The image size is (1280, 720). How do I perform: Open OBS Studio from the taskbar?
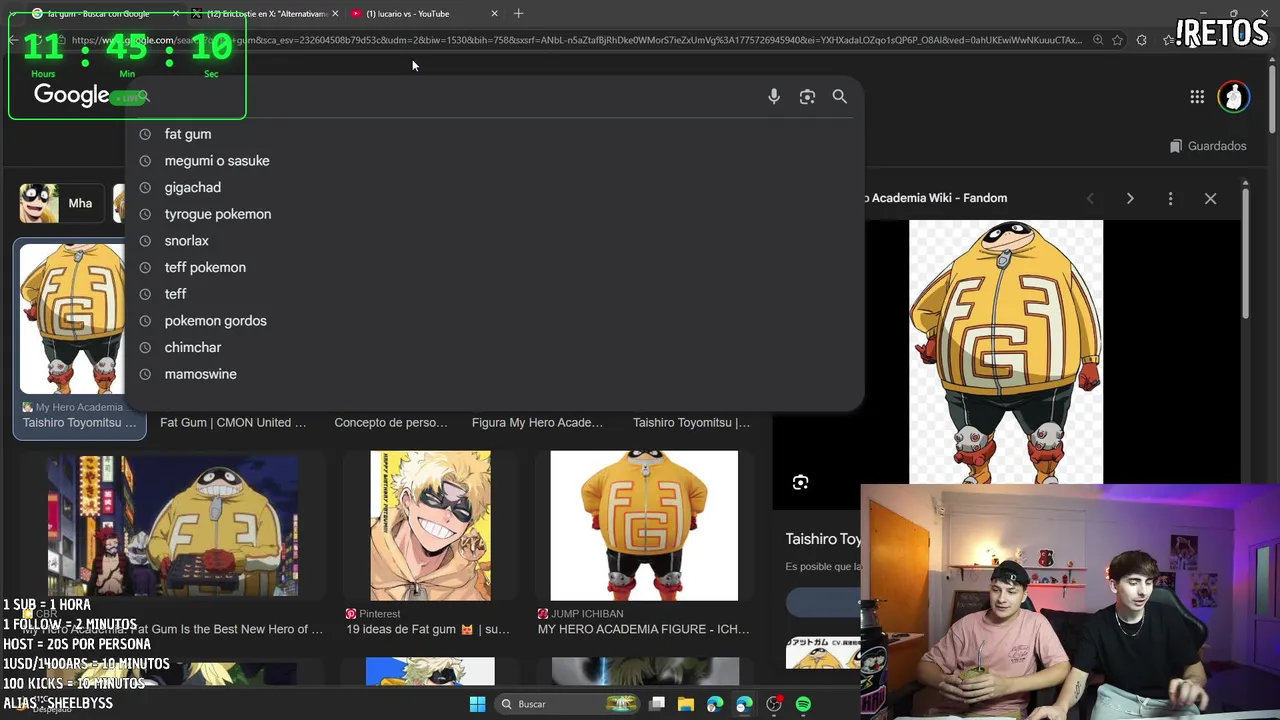(x=774, y=704)
